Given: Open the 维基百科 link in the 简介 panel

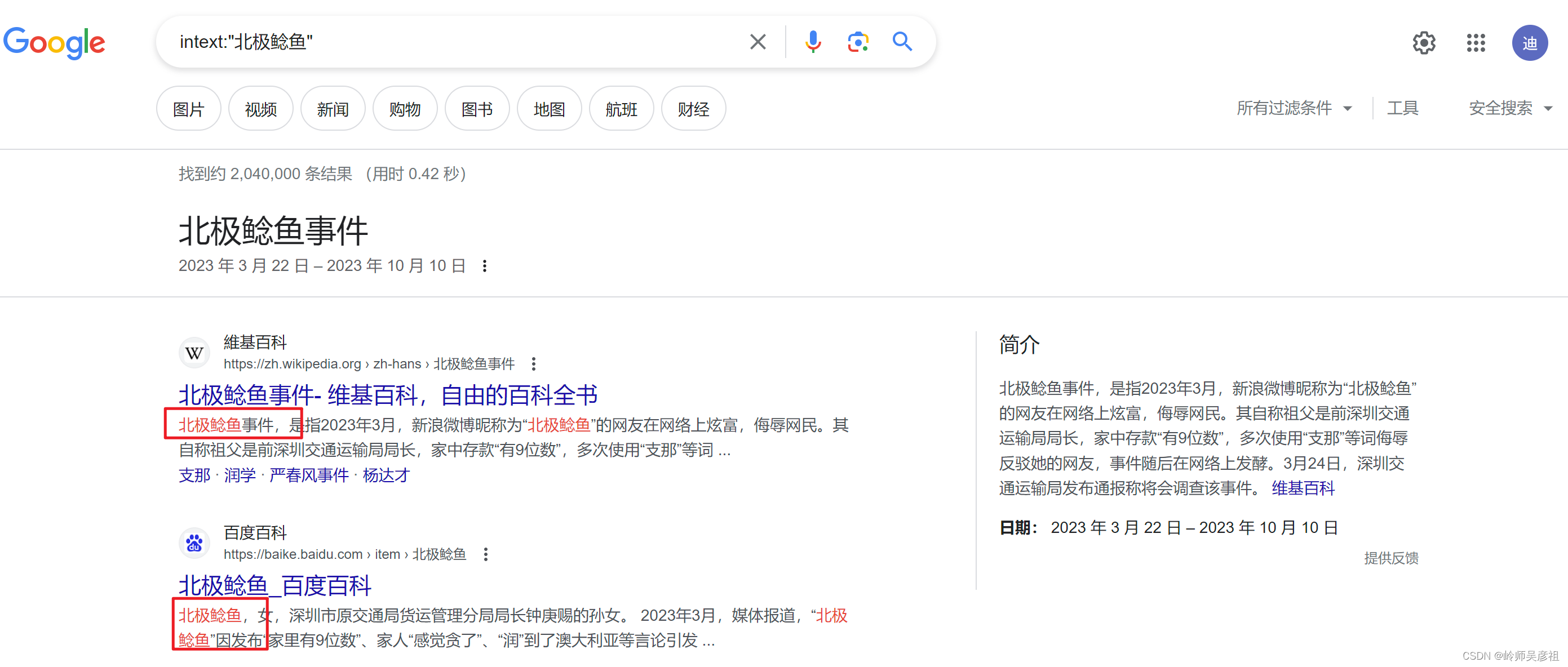Looking at the screenshot, I should 1303,488.
